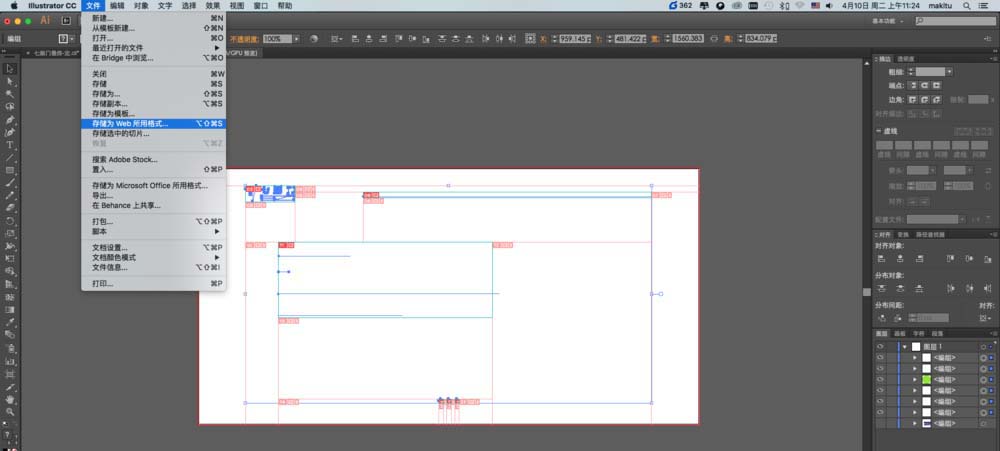Image resolution: width=1000 pixels, height=451 pixels.
Task: Collapse the 图层 1 layer tree
Action: tap(904, 346)
